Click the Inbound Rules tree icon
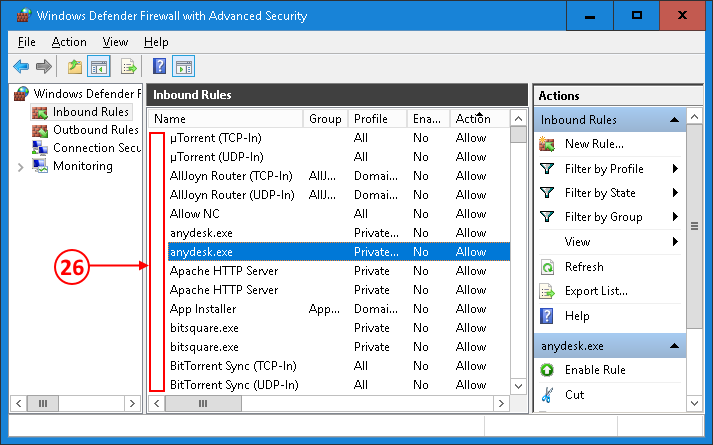This screenshot has width=713, height=445. click(40, 112)
